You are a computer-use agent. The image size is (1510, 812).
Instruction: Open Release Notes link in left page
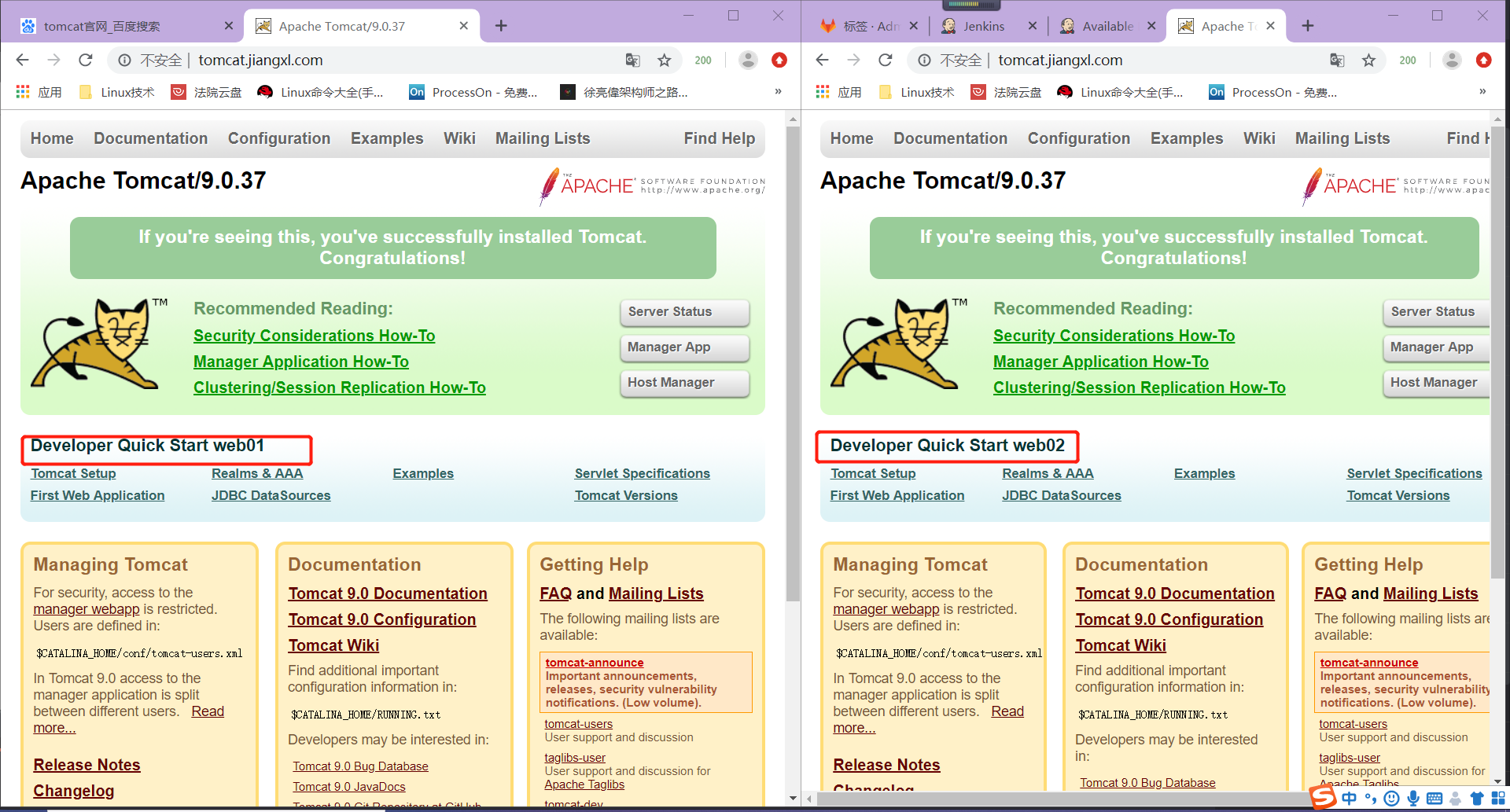[x=87, y=765]
